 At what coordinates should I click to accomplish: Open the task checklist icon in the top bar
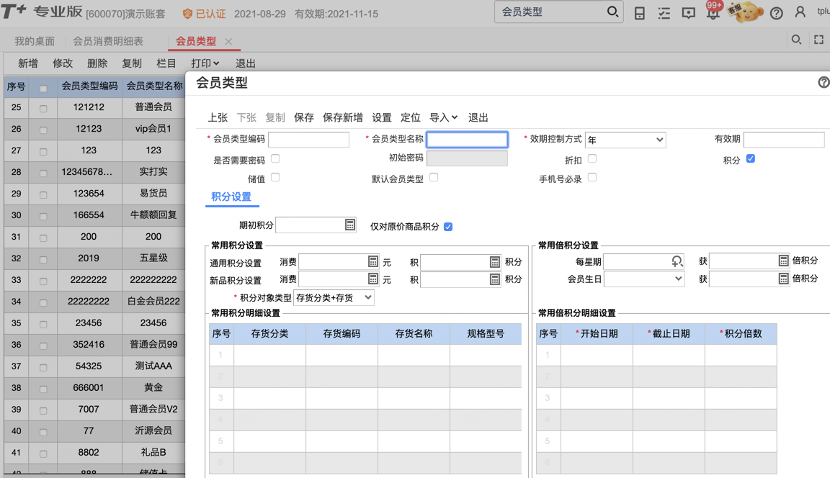click(x=664, y=13)
